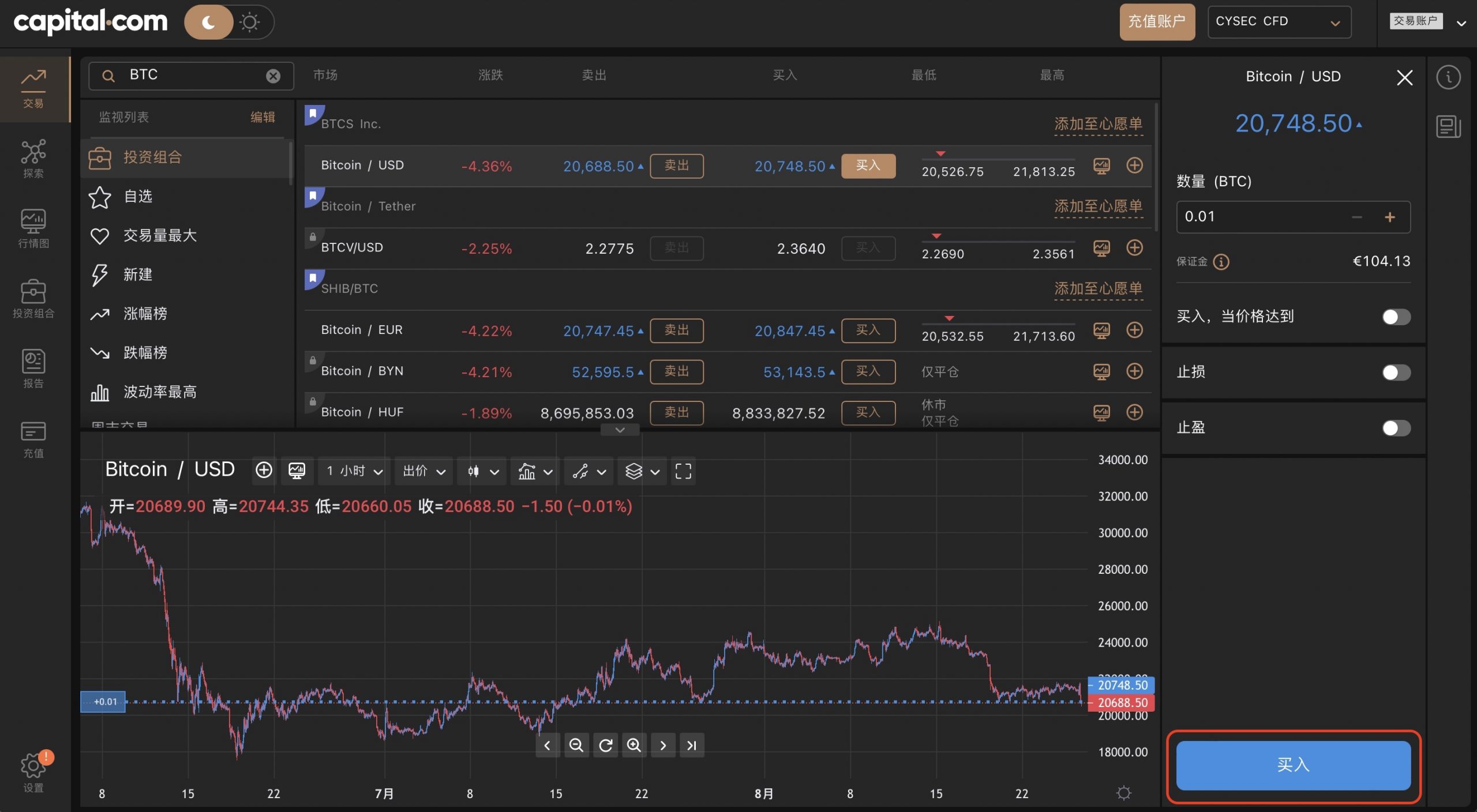Jump chart to latest bar
Image resolution: width=1477 pixels, height=812 pixels.
point(692,745)
